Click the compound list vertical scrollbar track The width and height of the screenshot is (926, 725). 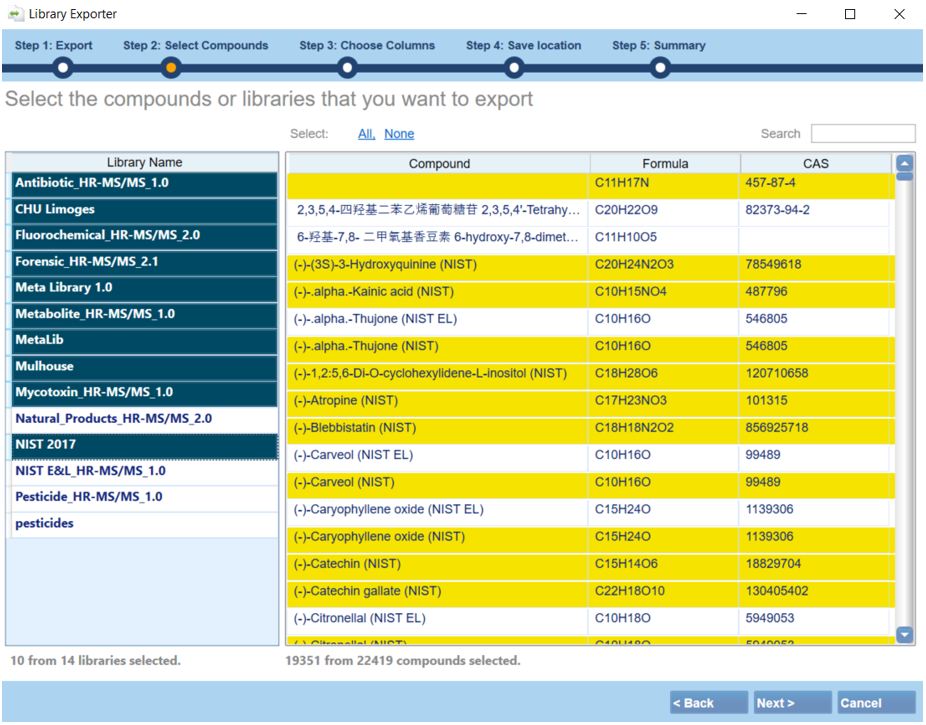(x=905, y=401)
